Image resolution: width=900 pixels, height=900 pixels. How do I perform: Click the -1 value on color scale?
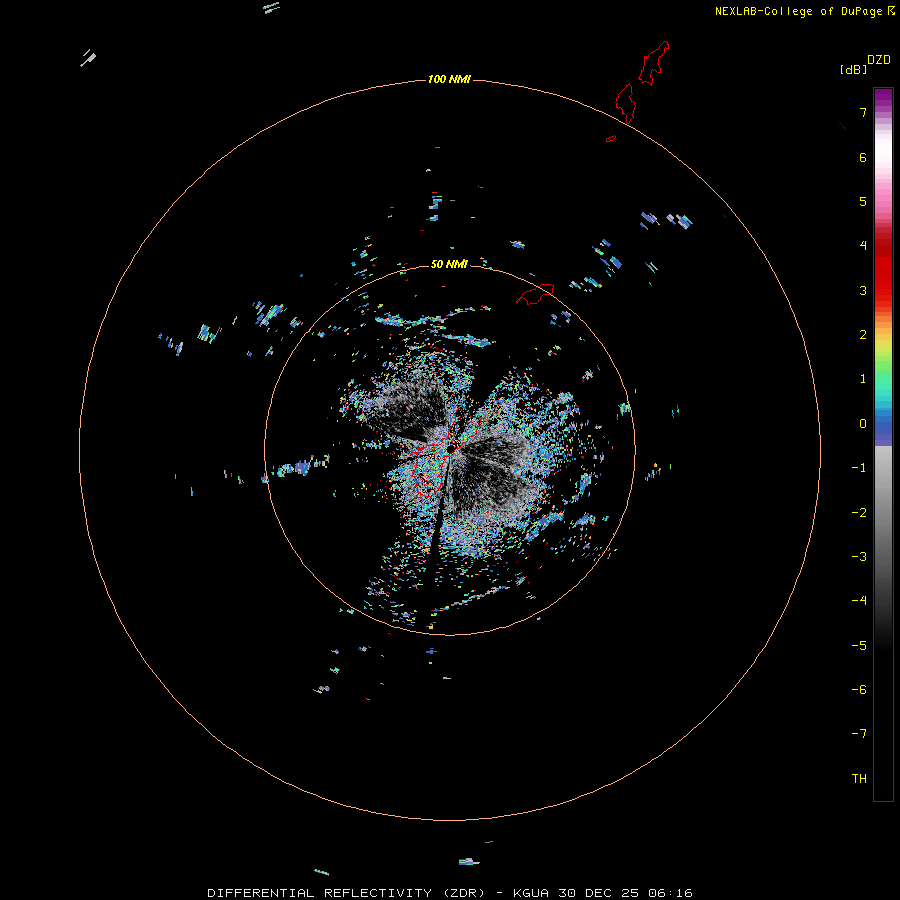point(859,468)
